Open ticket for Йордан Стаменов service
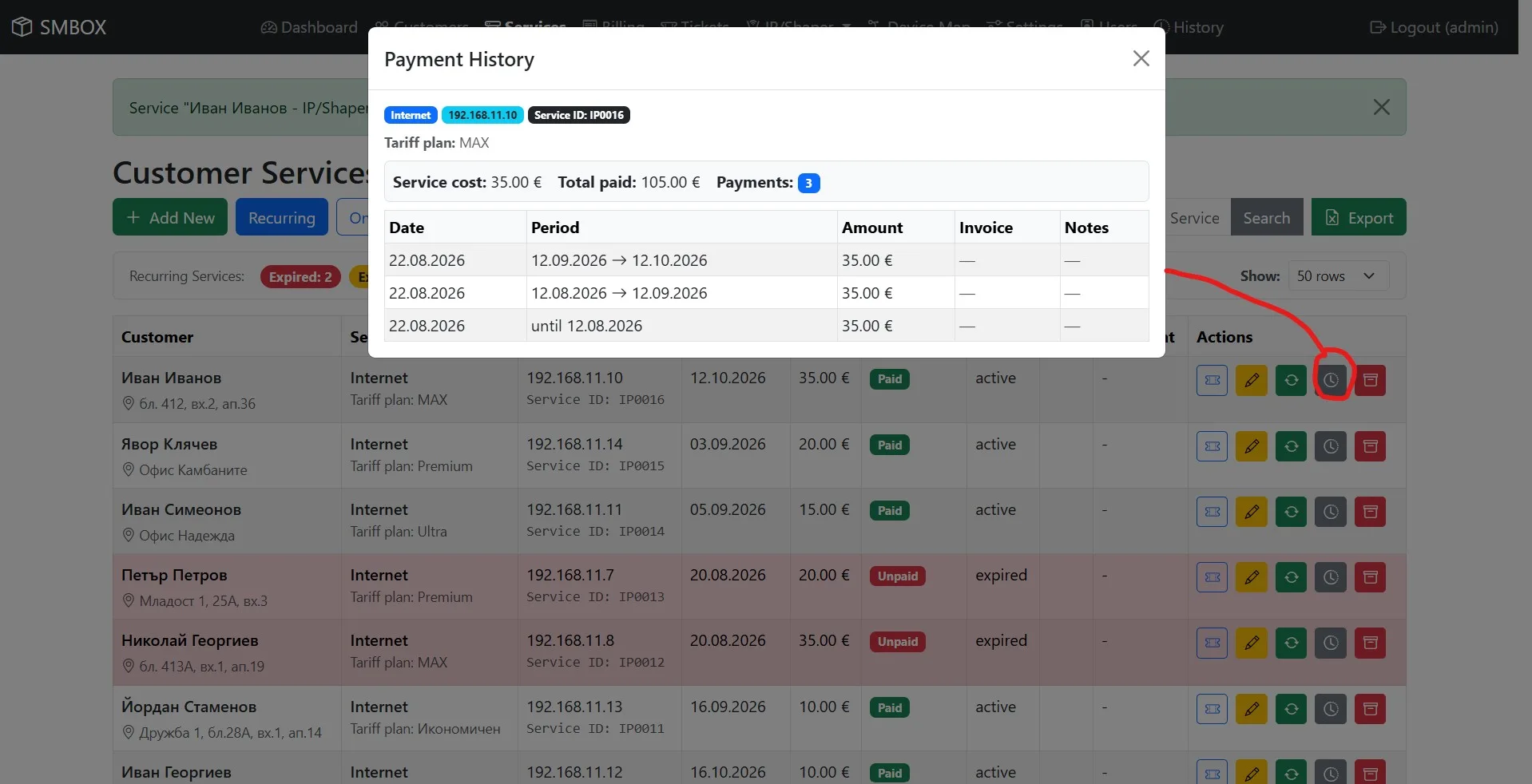This screenshot has width=1532, height=784. [x=1212, y=709]
